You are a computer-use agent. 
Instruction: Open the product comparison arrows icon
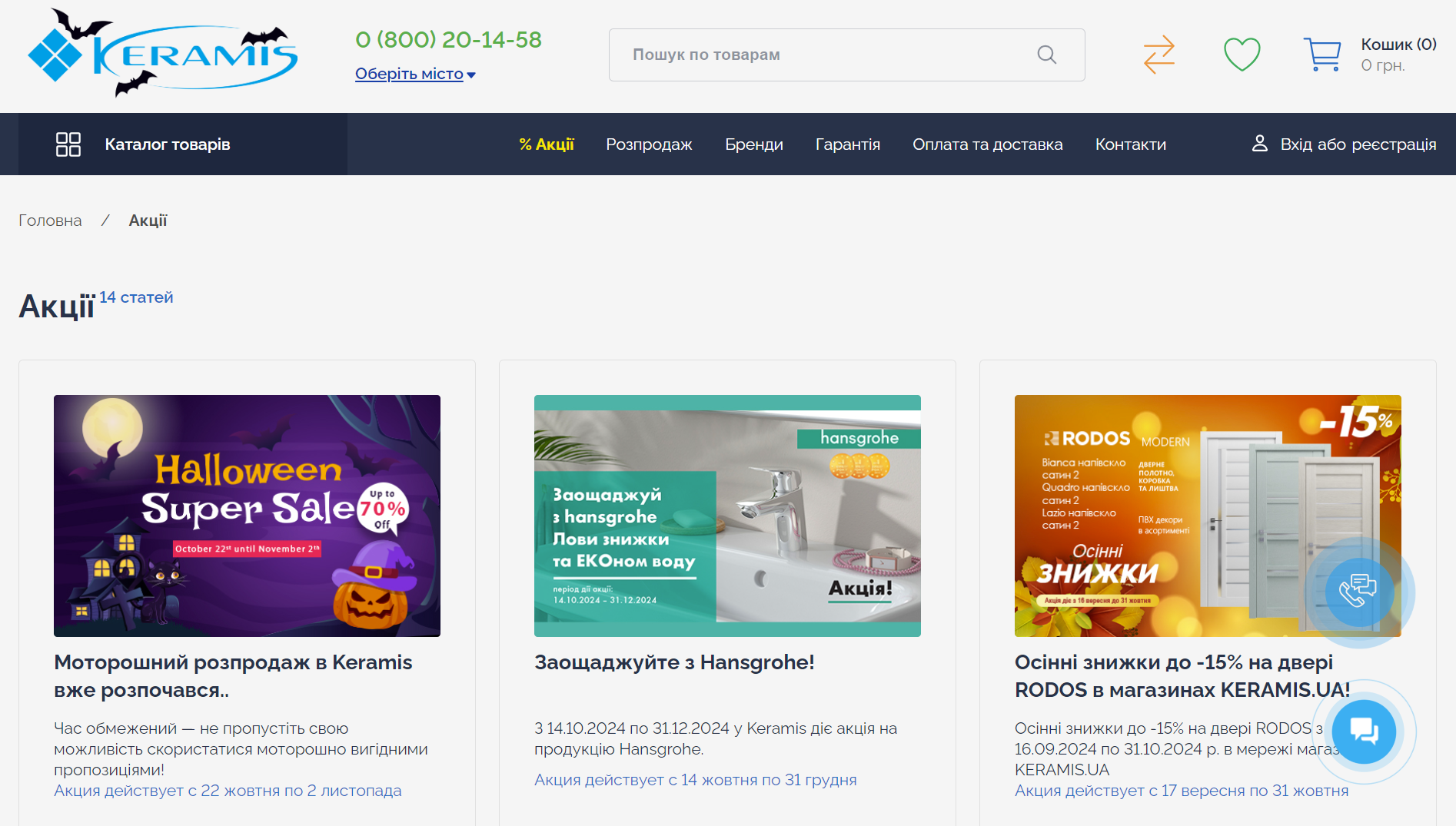(x=1158, y=55)
